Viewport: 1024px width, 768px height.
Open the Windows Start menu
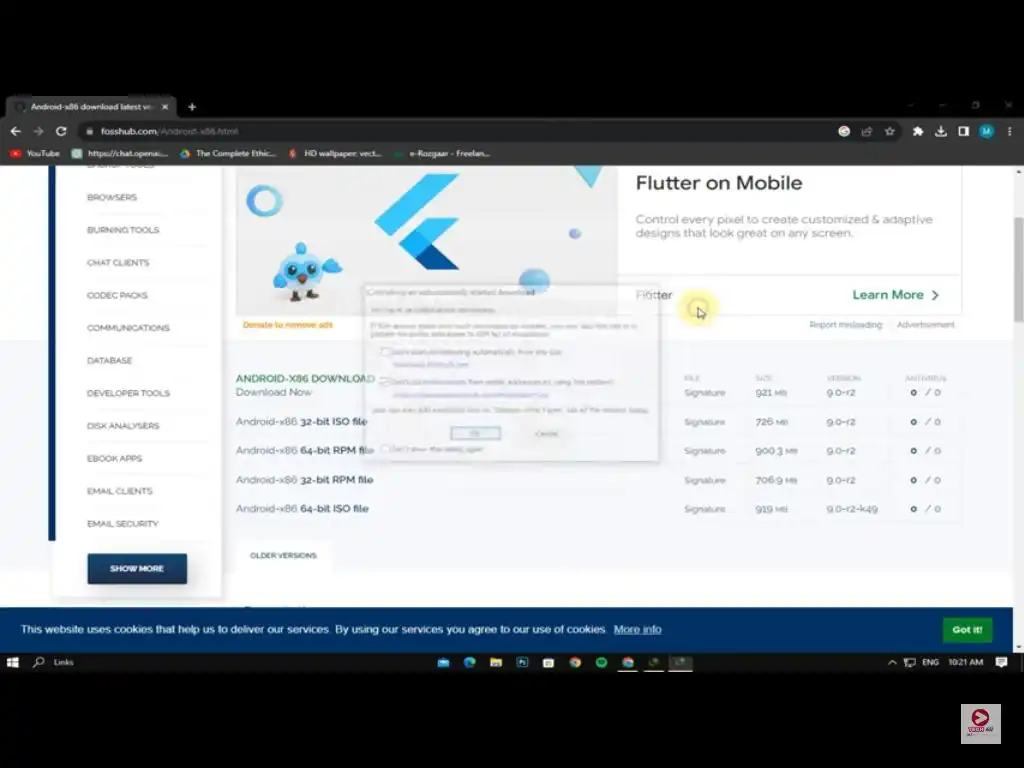tap(12, 662)
